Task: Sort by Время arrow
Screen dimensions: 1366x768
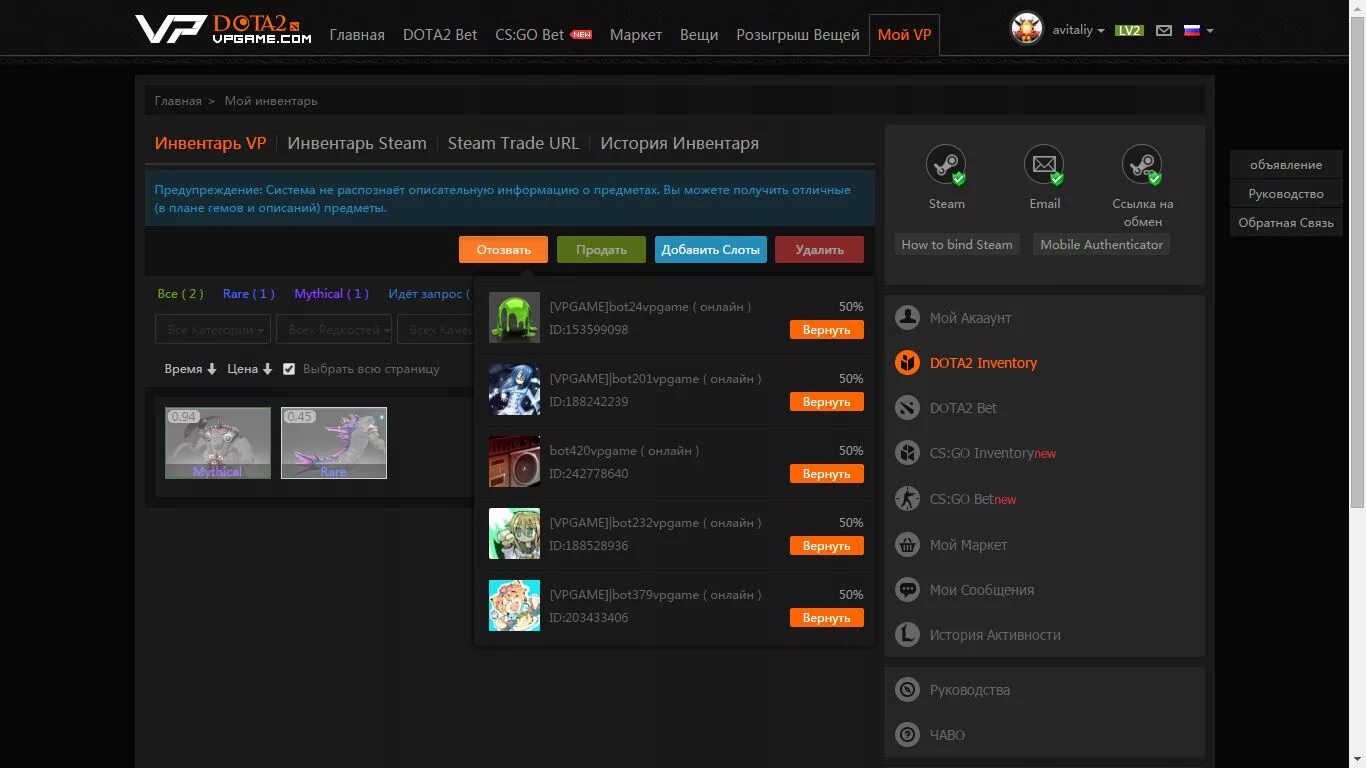Action: pos(212,369)
